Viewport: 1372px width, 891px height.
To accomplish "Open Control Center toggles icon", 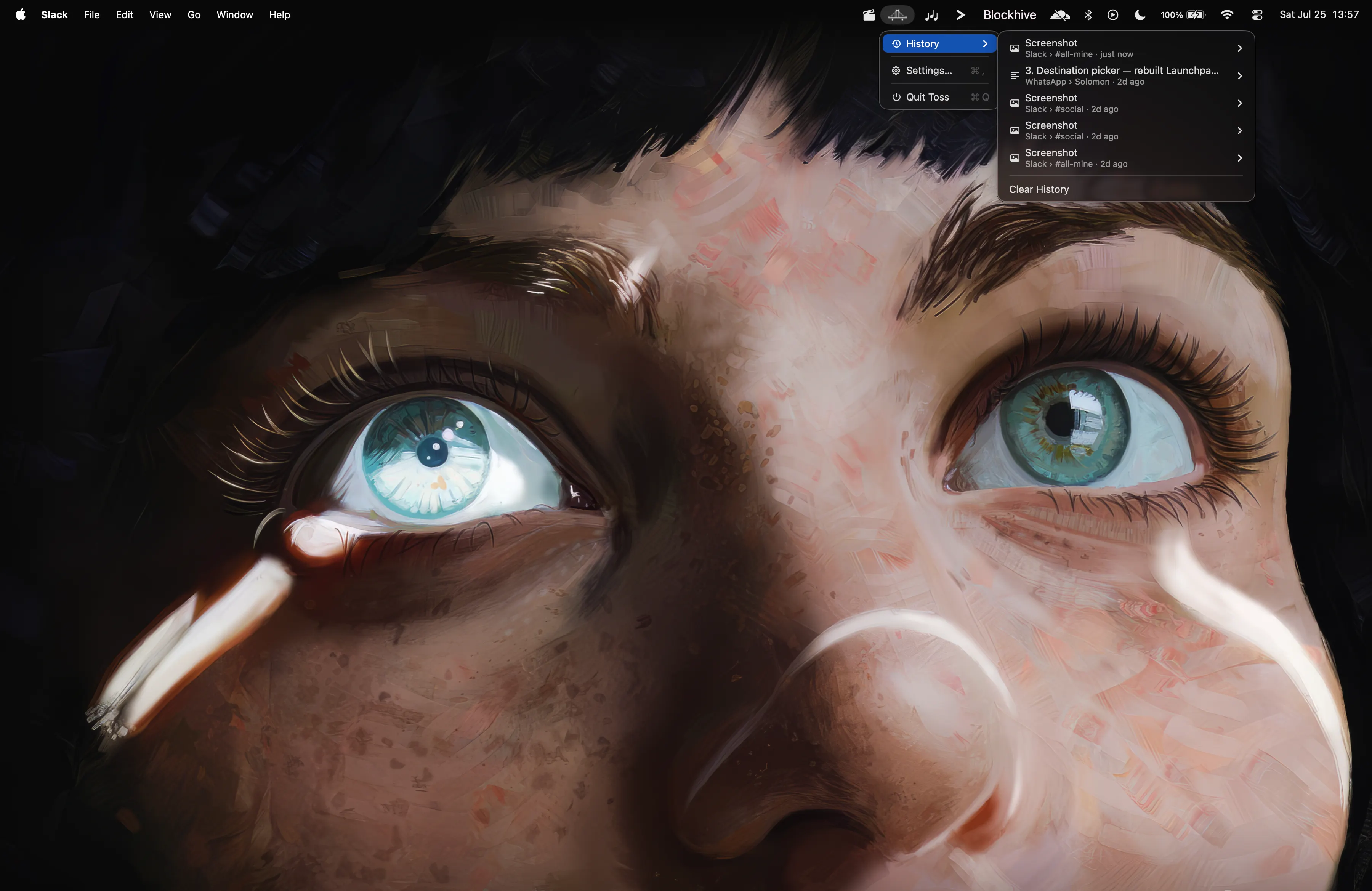I will (x=1257, y=15).
